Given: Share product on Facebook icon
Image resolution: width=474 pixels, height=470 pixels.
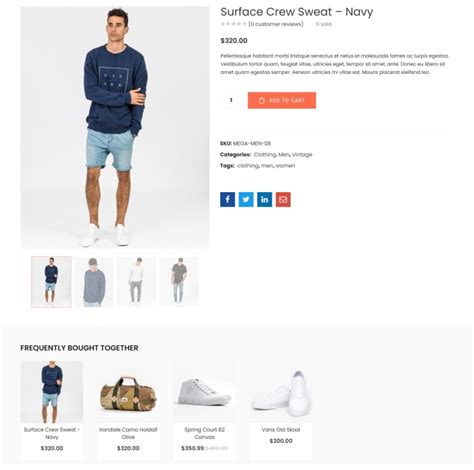Looking at the screenshot, I should 227,199.
